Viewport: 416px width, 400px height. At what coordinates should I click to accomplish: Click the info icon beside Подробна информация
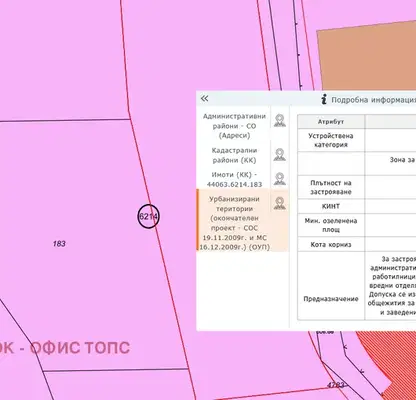pyautogui.click(x=324, y=99)
